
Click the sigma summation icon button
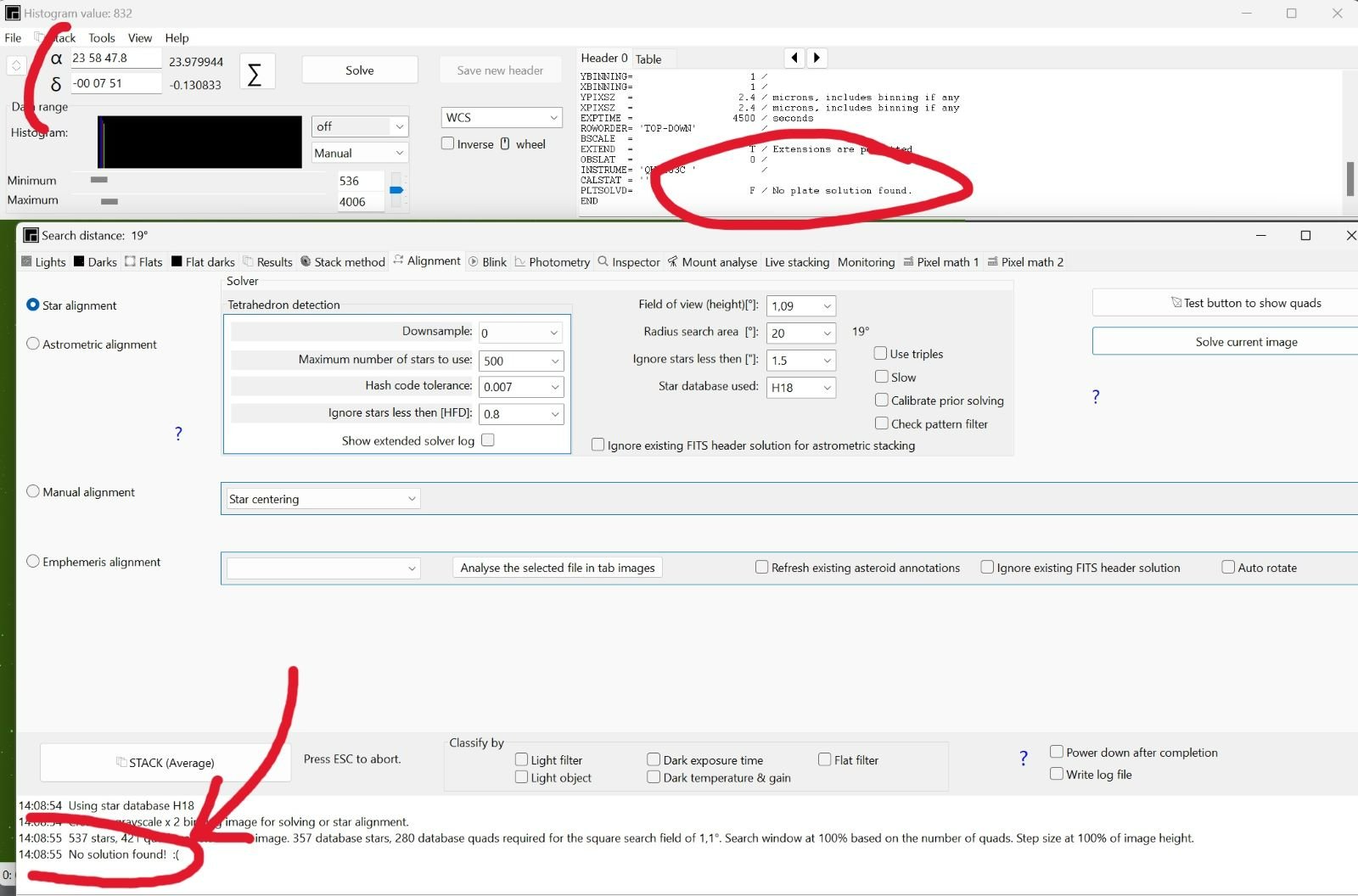255,74
